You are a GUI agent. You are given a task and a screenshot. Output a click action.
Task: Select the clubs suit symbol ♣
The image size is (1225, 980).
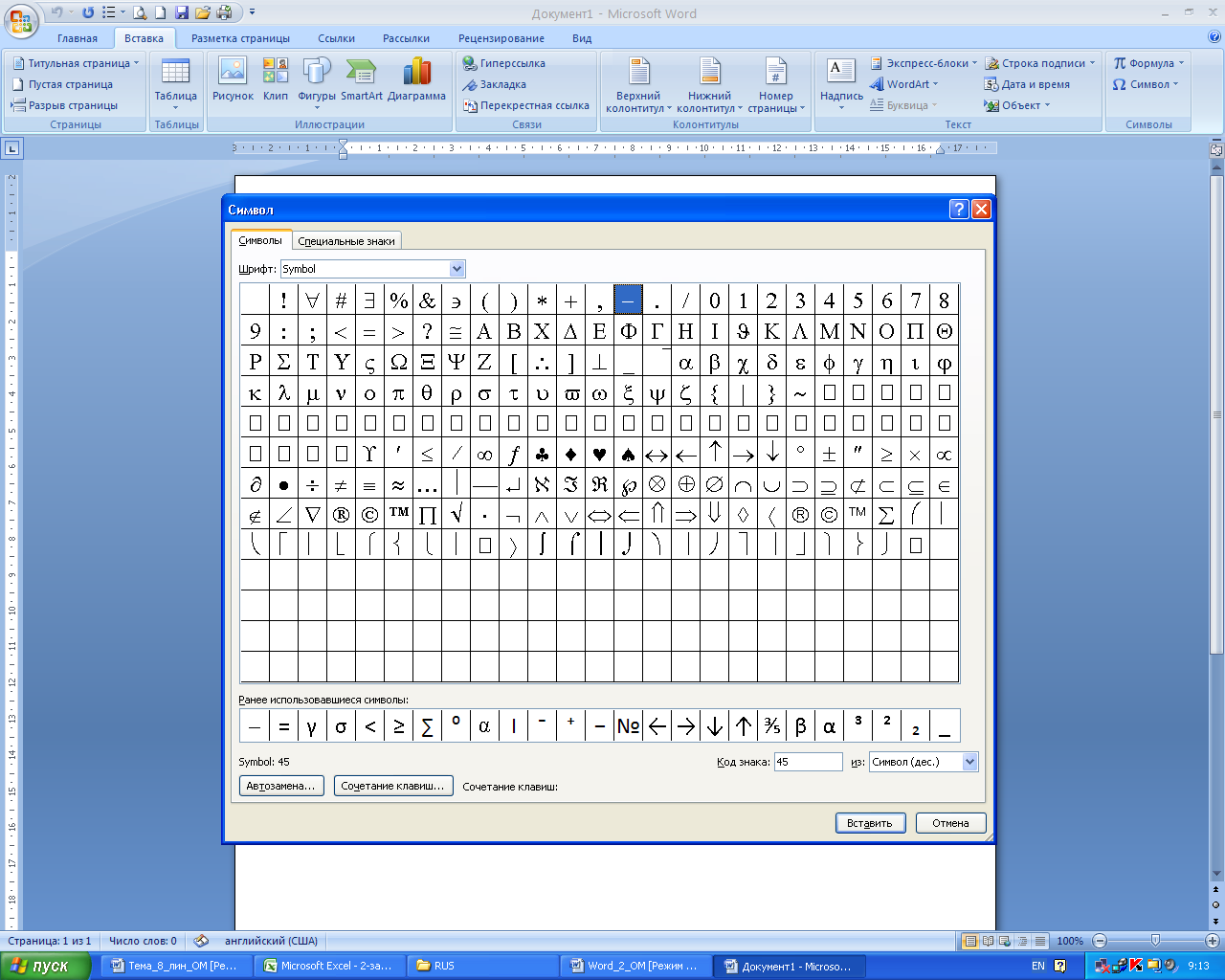[x=542, y=455]
